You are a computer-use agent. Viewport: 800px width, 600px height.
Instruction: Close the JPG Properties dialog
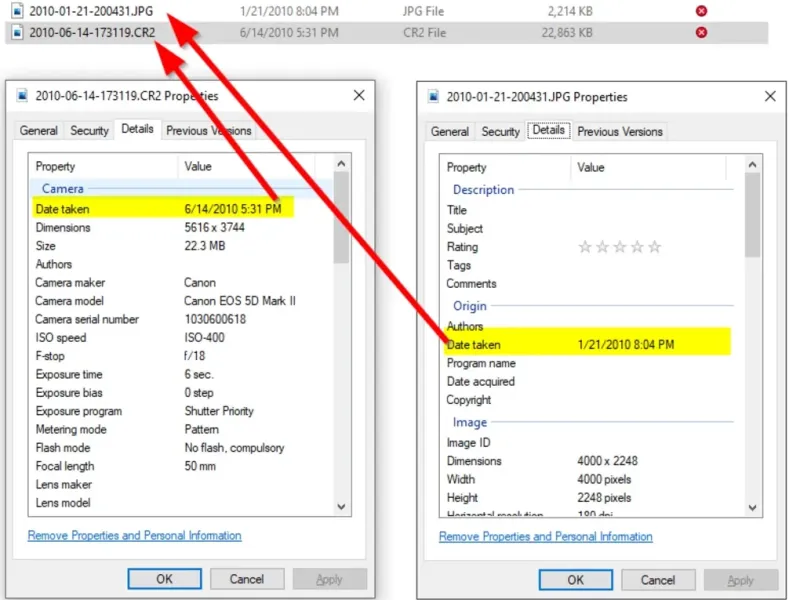tap(770, 96)
